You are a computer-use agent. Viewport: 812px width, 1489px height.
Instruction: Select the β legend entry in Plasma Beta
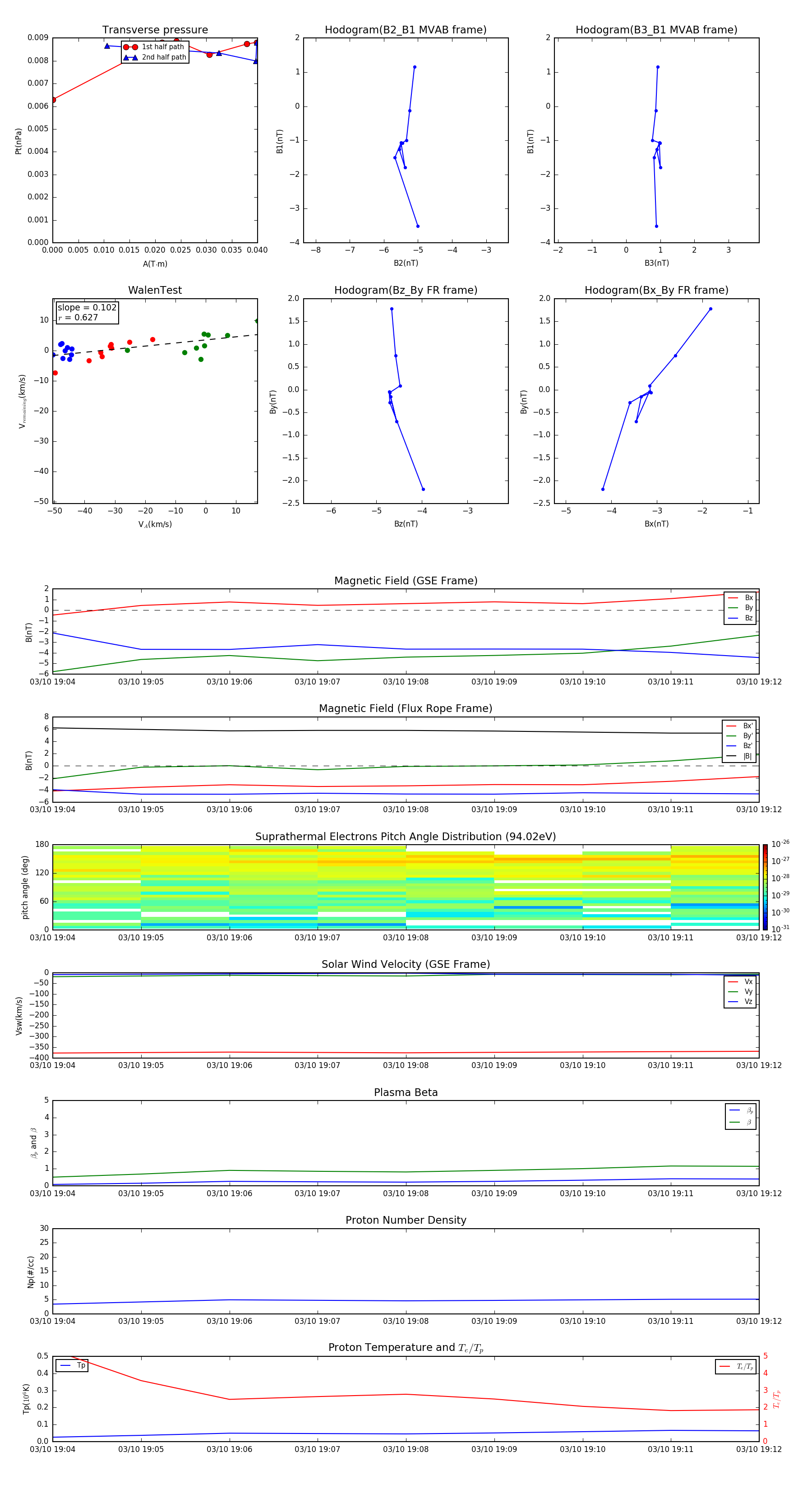[741, 1122]
